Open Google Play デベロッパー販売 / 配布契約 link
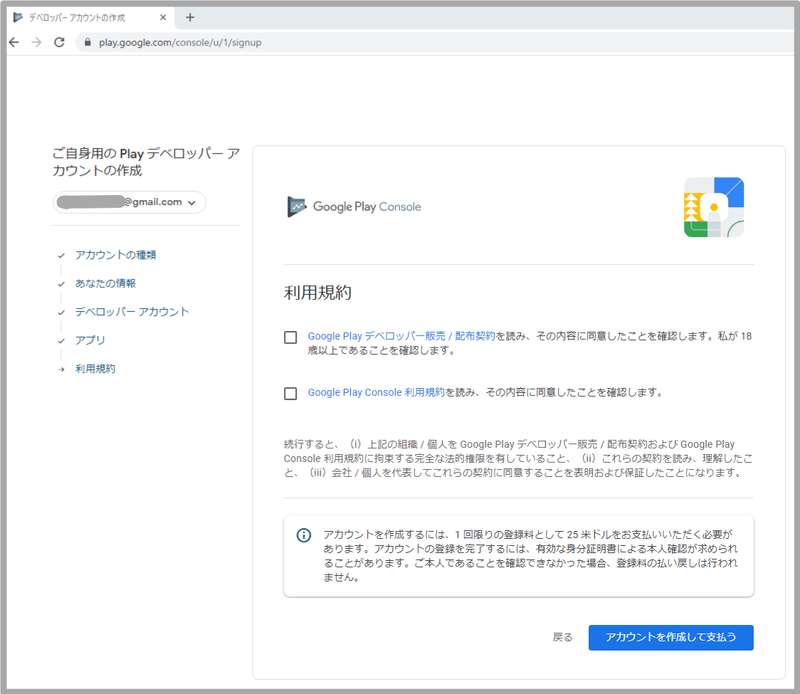800x694 pixels. pyautogui.click(x=402, y=336)
